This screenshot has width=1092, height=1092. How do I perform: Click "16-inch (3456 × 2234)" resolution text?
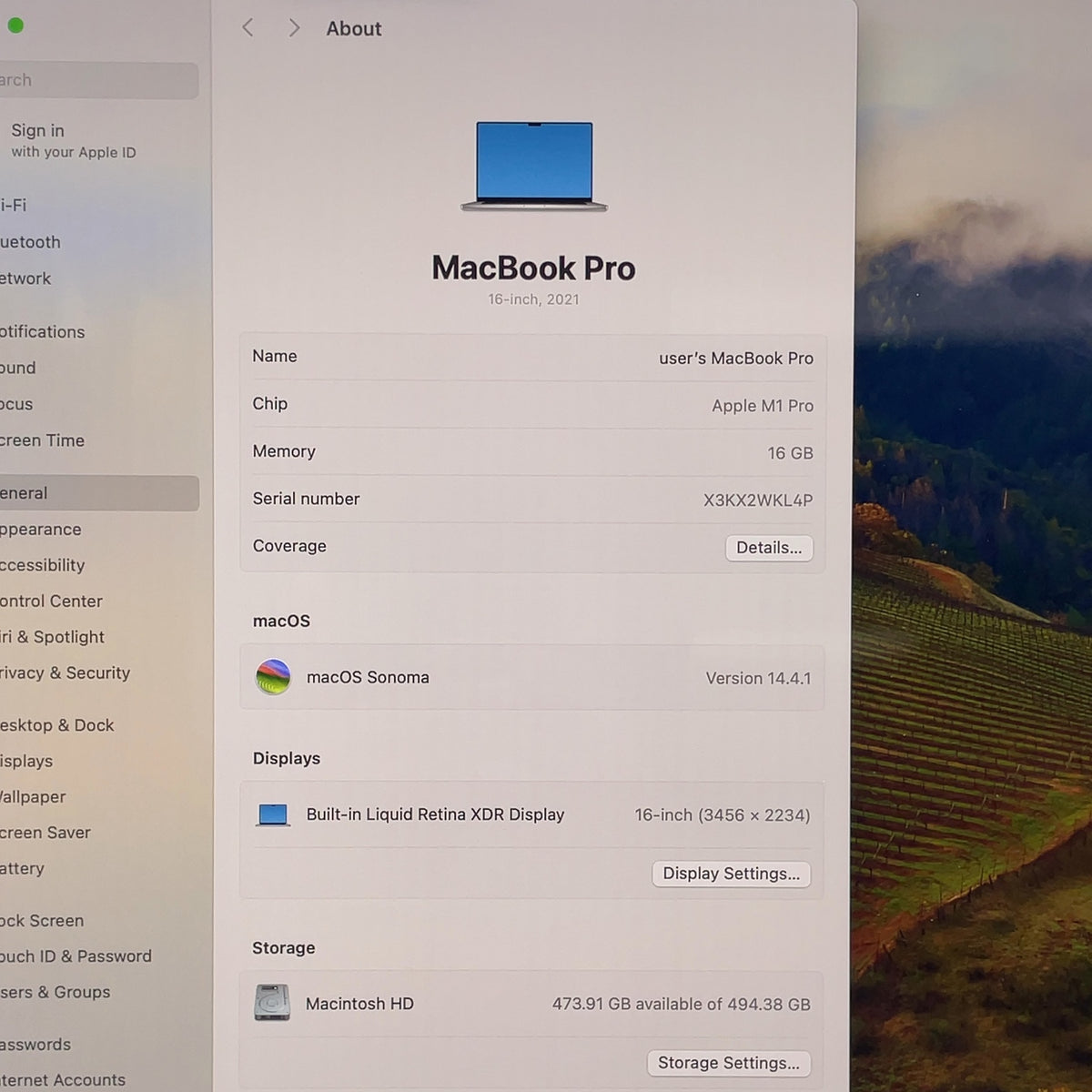(x=723, y=815)
